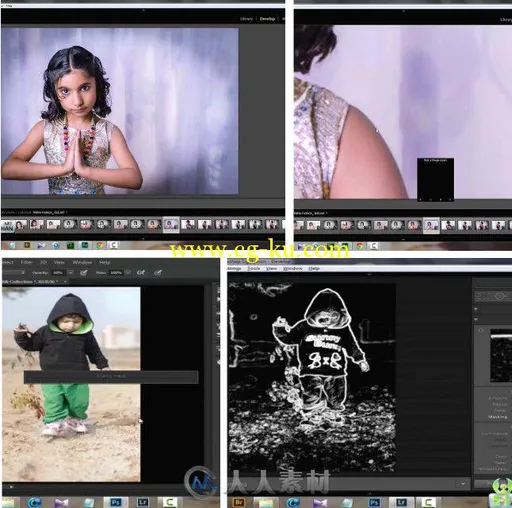Select the highlighted filmstrip thumbnail in the top-left window
This screenshot has height=508, width=512.
171,225
